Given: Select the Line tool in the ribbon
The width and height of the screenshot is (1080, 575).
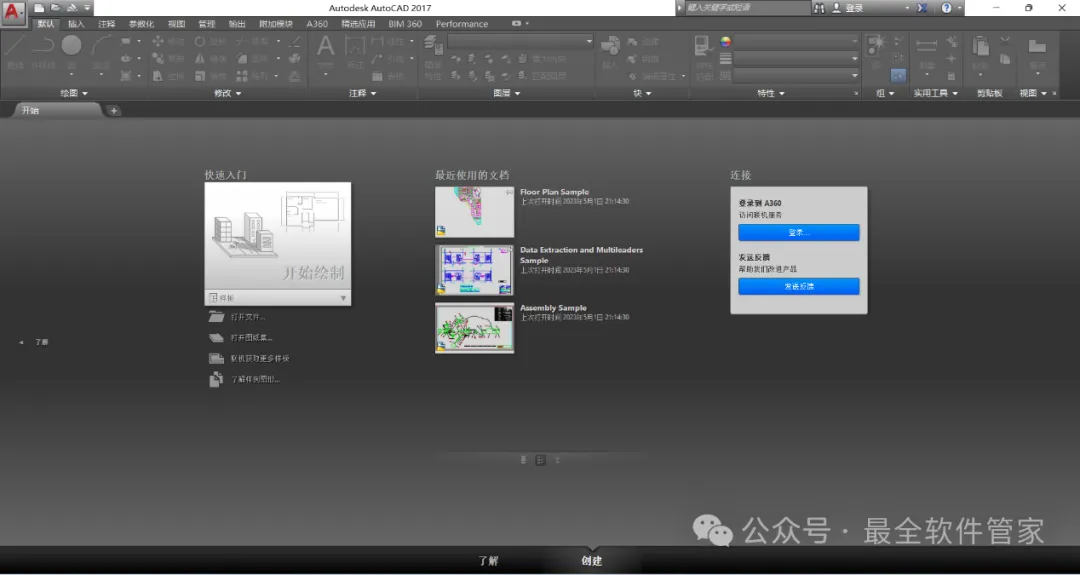Looking at the screenshot, I should coord(15,46).
